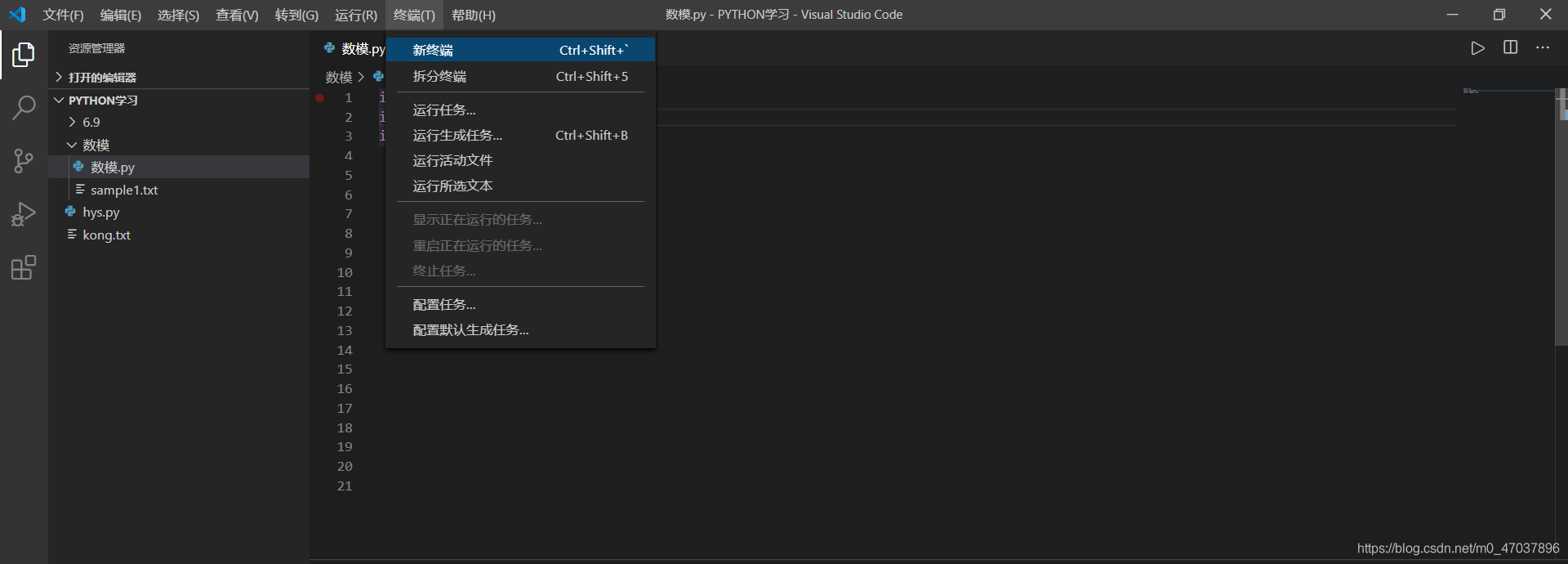Screen dimensions: 1568x564
Task: Click the text file icon beside sample1.txt
Action: (80, 190)
